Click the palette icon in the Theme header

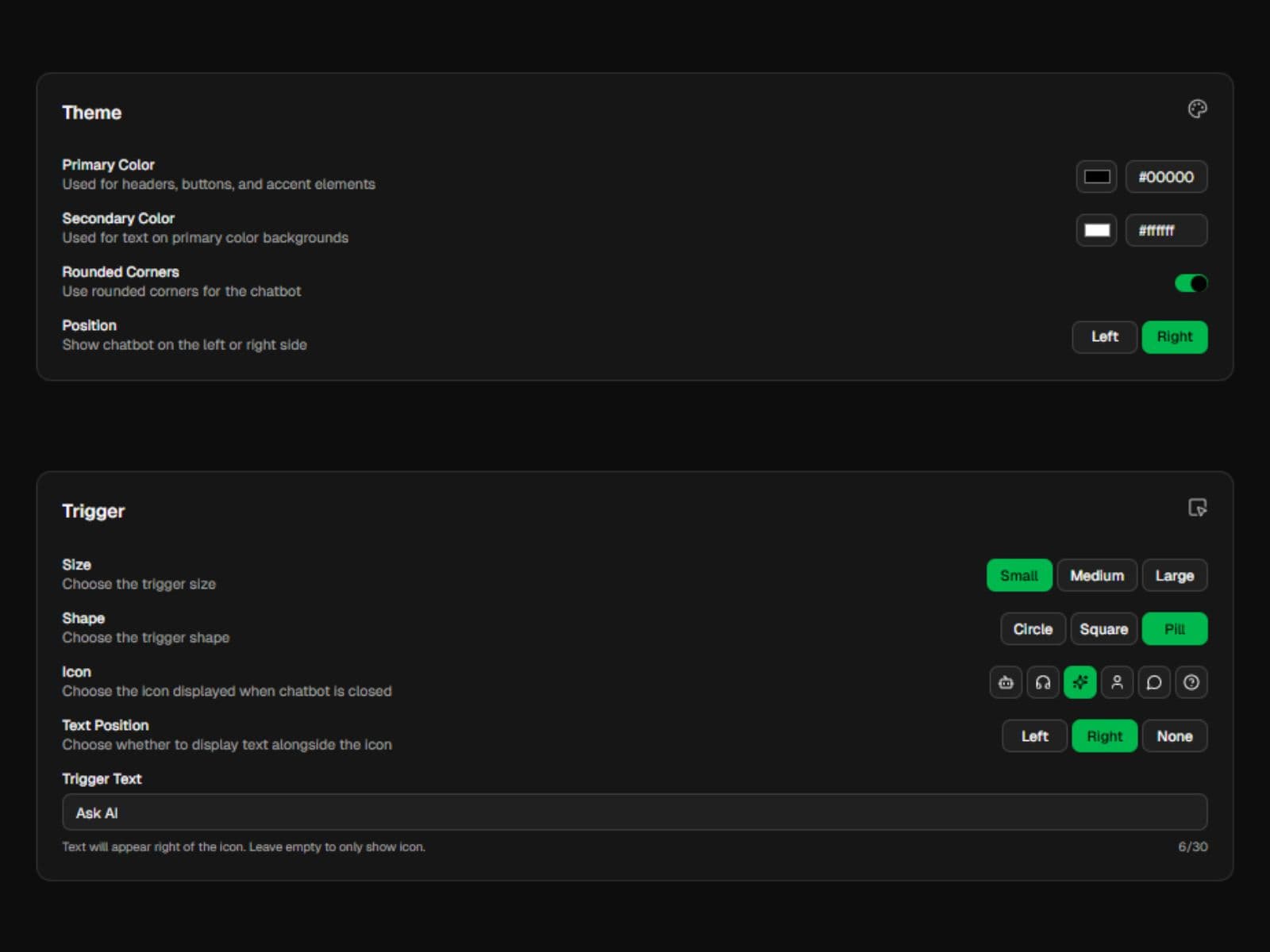(1198, 109)
